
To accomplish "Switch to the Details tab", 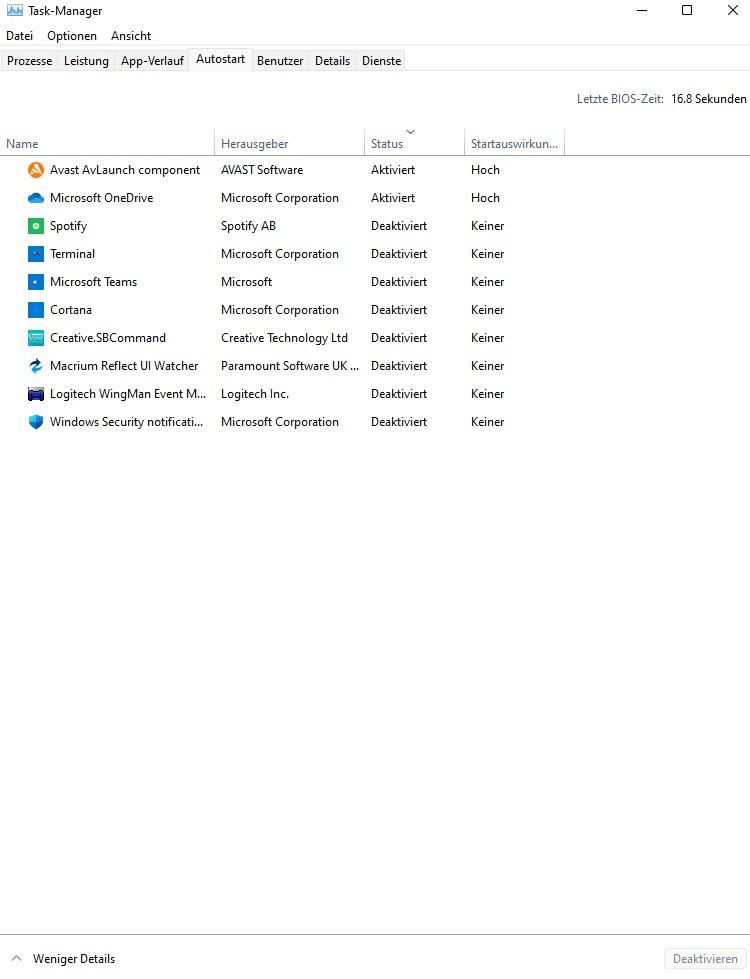I will pyautogui.click(x=332, y=61).
